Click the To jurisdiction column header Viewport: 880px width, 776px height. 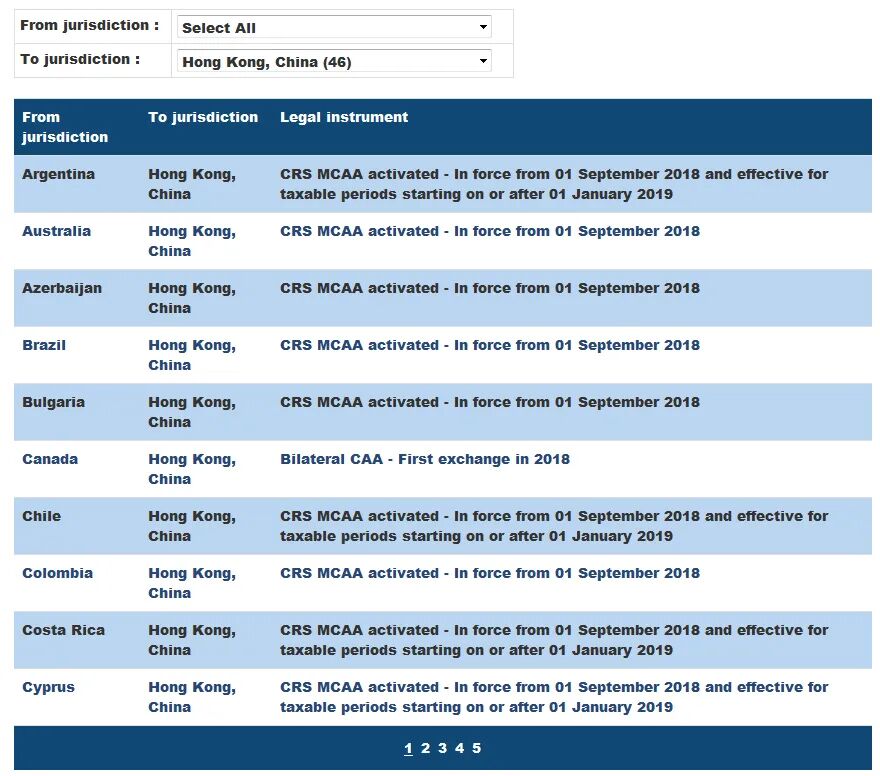pos(203,117)
